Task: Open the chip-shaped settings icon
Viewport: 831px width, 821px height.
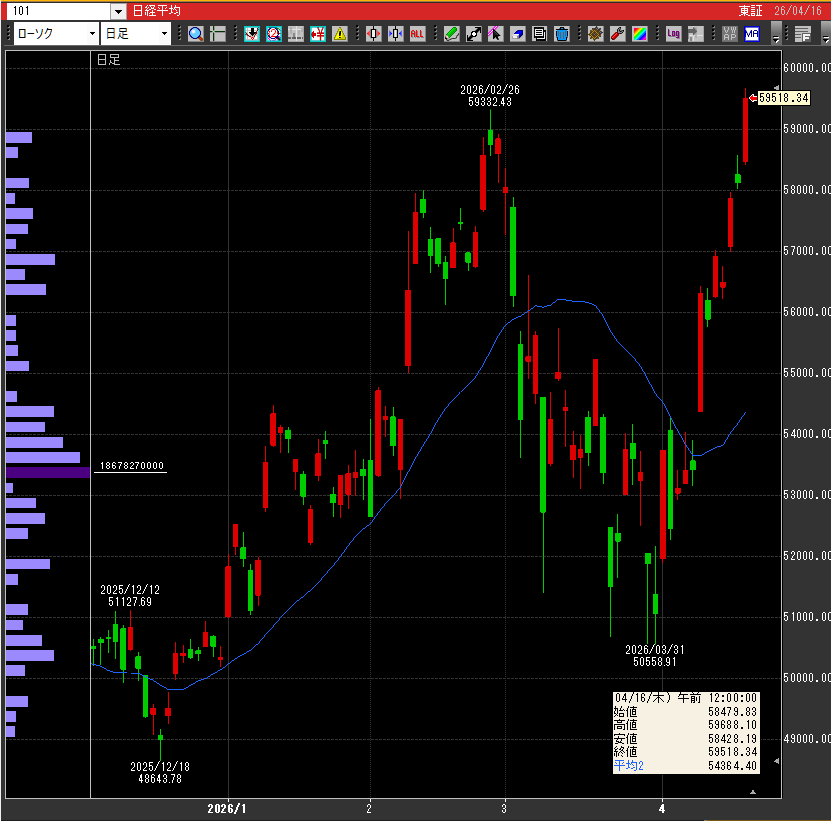Action: coord(596,34)
